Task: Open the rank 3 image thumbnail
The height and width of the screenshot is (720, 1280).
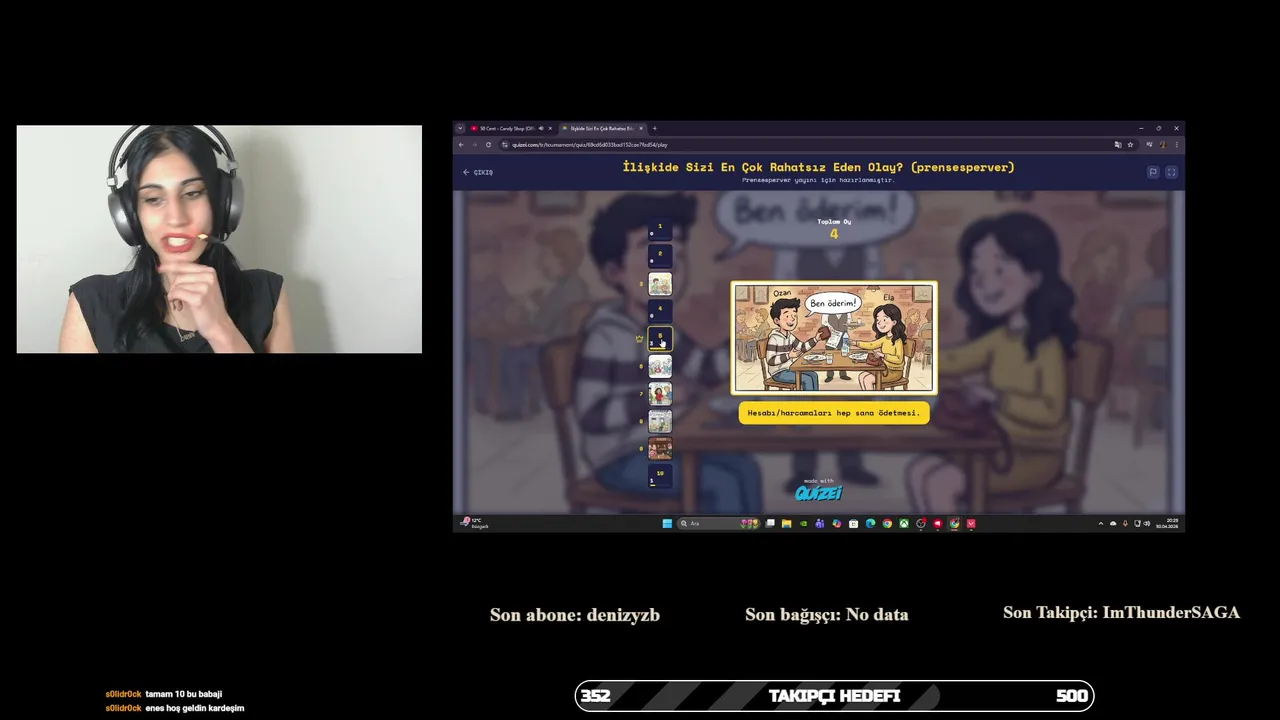Action: [x=660, y=284]
